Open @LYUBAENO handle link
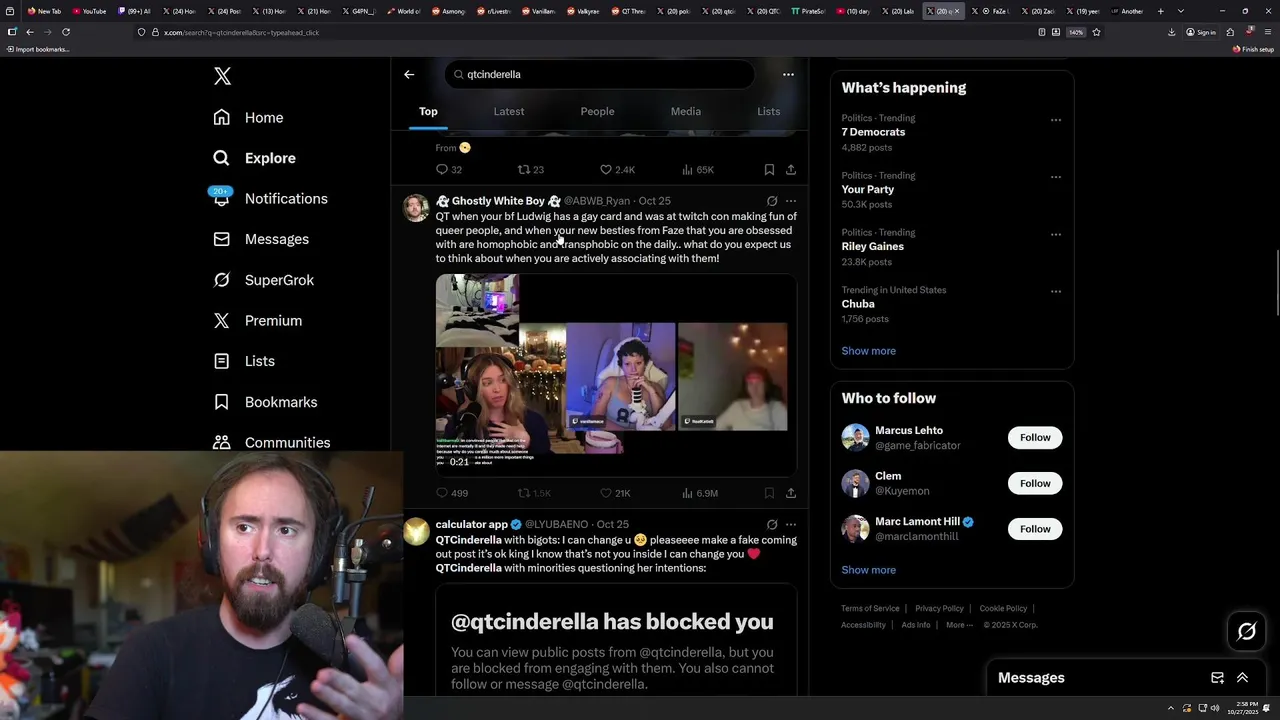Viewport: 1280px width, 720px height. coord(556,524)
